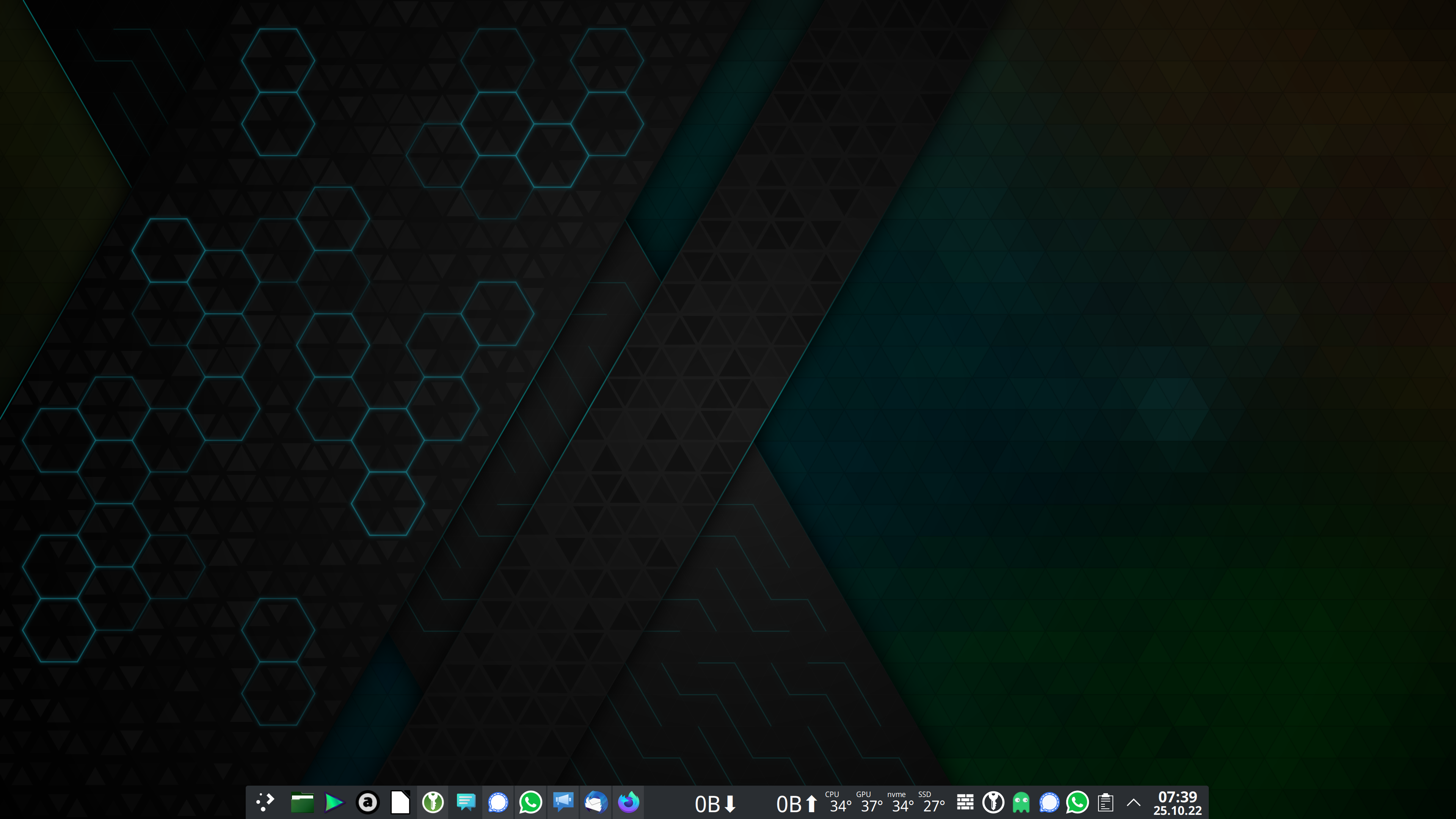The height and width of the screenshot is (819, 1456).
Task: Launch the green play-arrow application
Action: [334, 803]
